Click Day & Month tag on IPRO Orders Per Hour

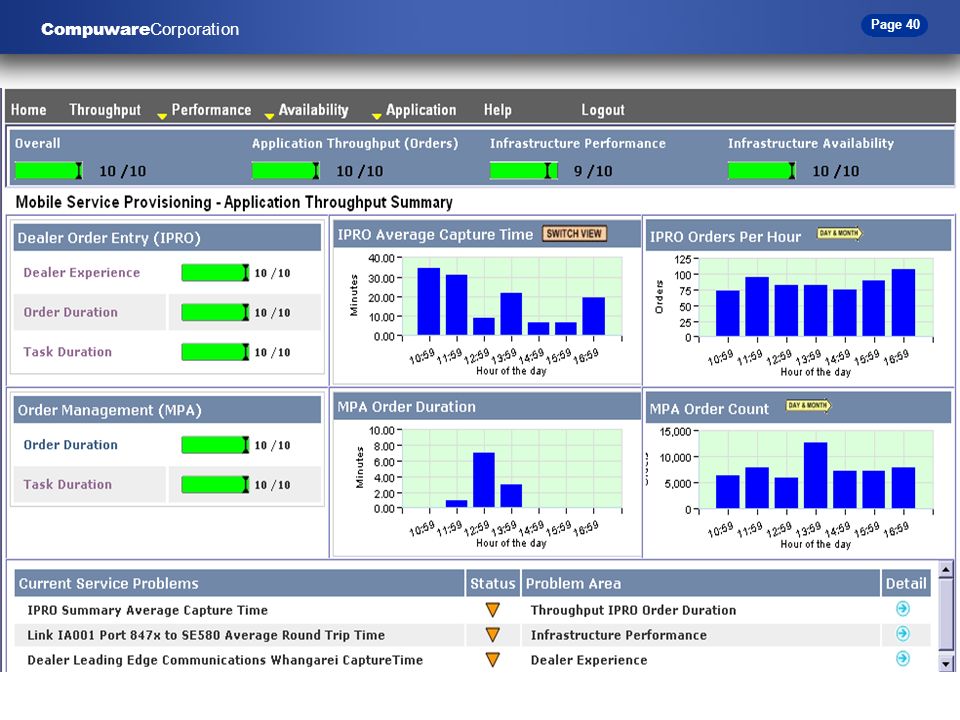pos(839,233)
